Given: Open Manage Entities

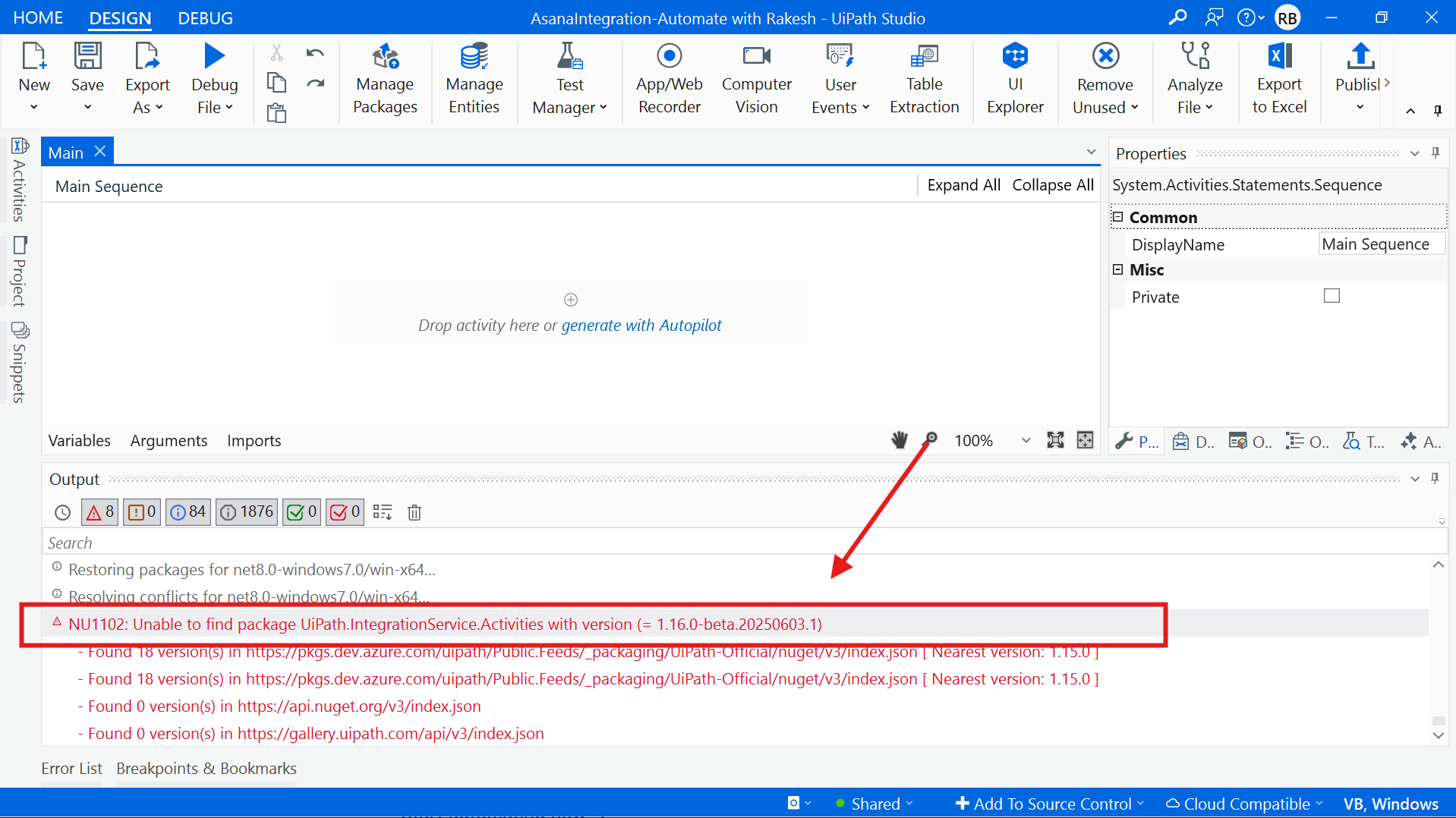Looking at the screenshot, I should pos(474,79).
